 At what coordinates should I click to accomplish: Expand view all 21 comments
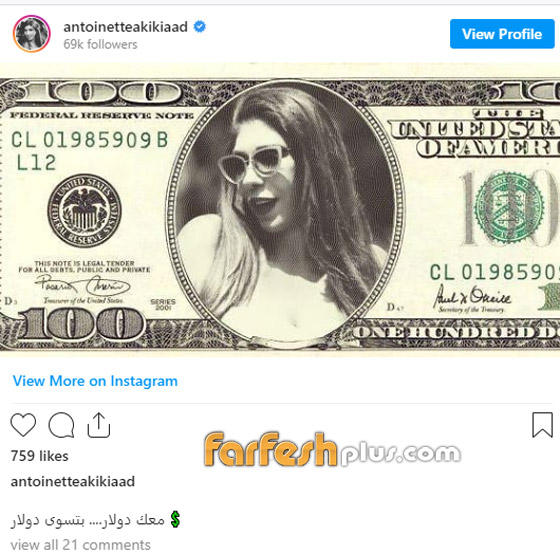[80, 545]
